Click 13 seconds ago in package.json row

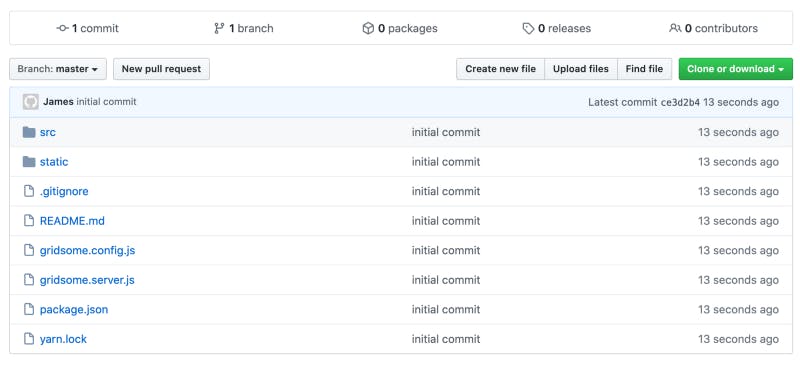tap(738, 310)
